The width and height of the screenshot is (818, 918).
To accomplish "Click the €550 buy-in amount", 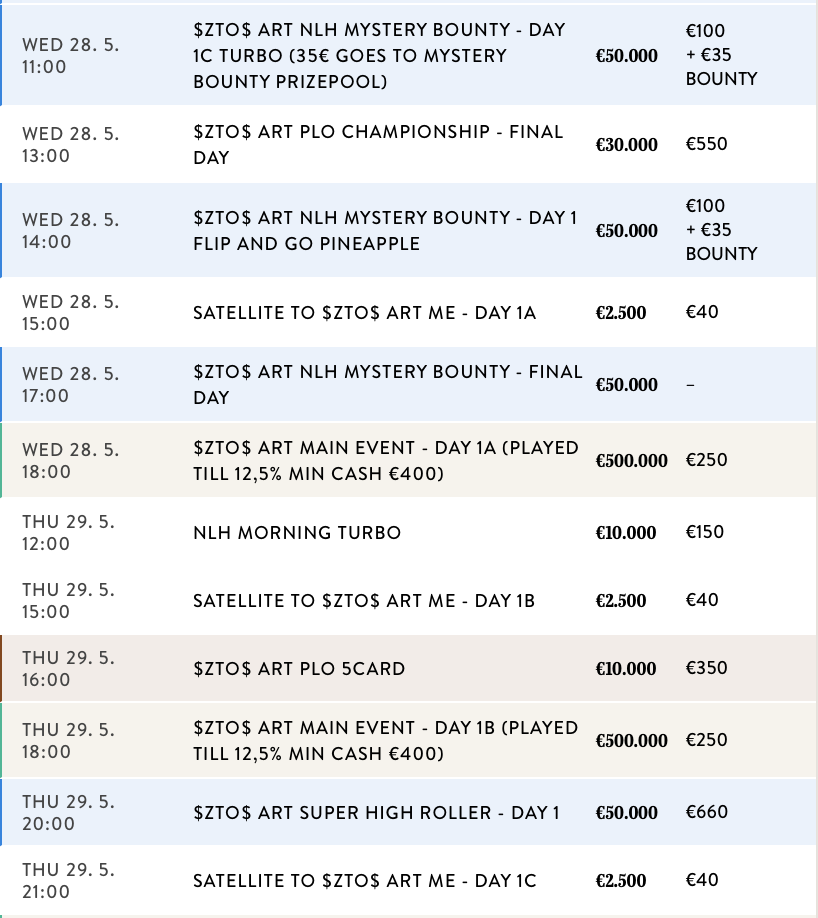I will 706,144.
